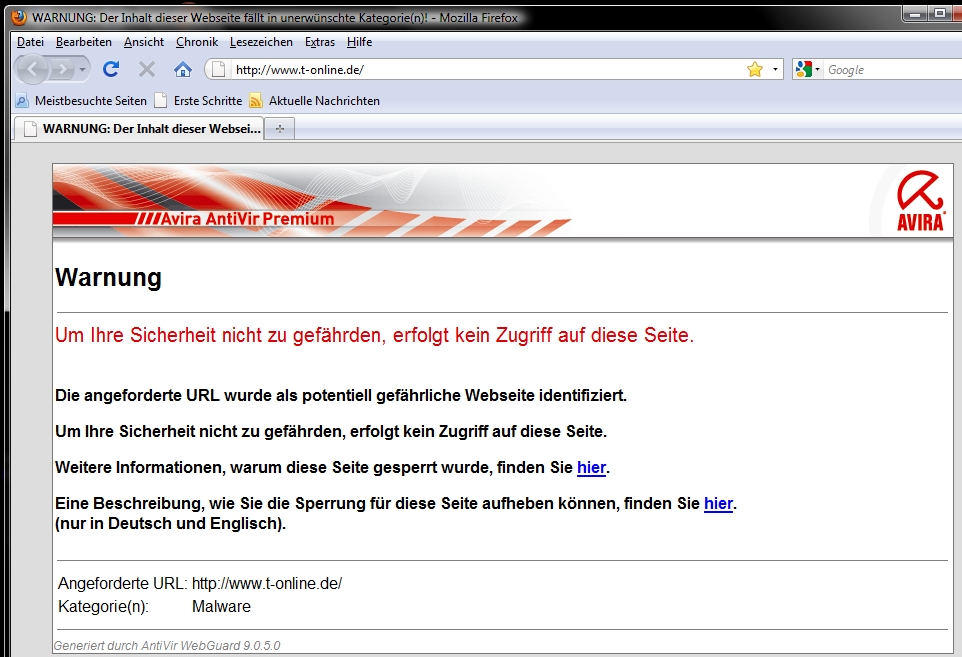Follow 'hier' link about why page blocked

pos(591,467)
